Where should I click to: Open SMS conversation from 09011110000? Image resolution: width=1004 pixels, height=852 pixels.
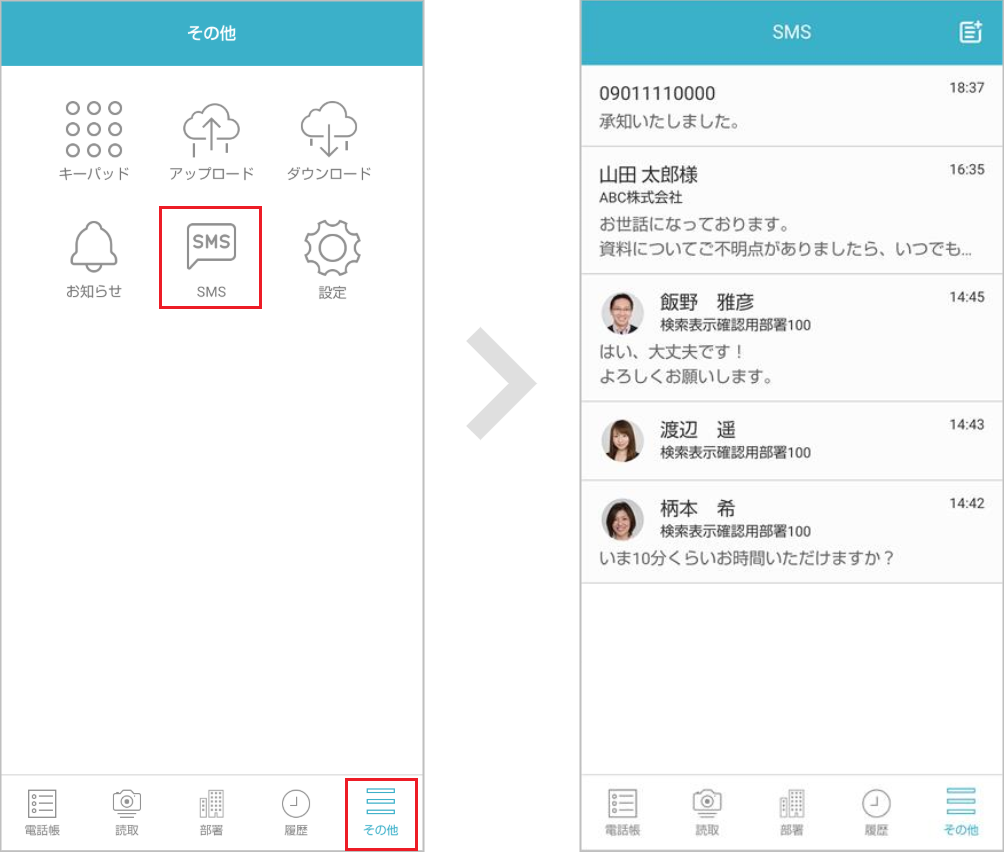(x=792, y=106)
